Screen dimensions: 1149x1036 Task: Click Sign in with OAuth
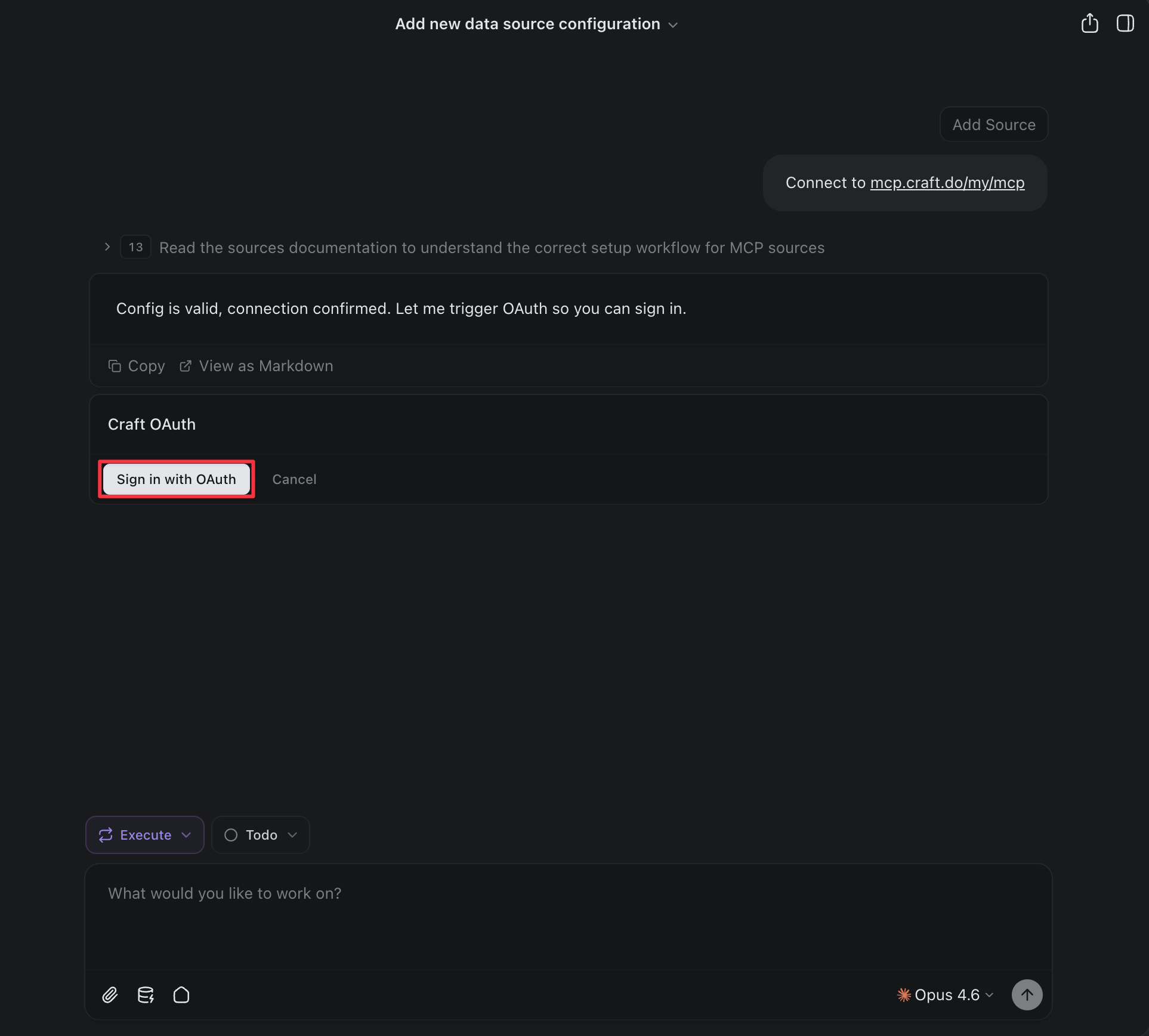[x=176, y=479]
